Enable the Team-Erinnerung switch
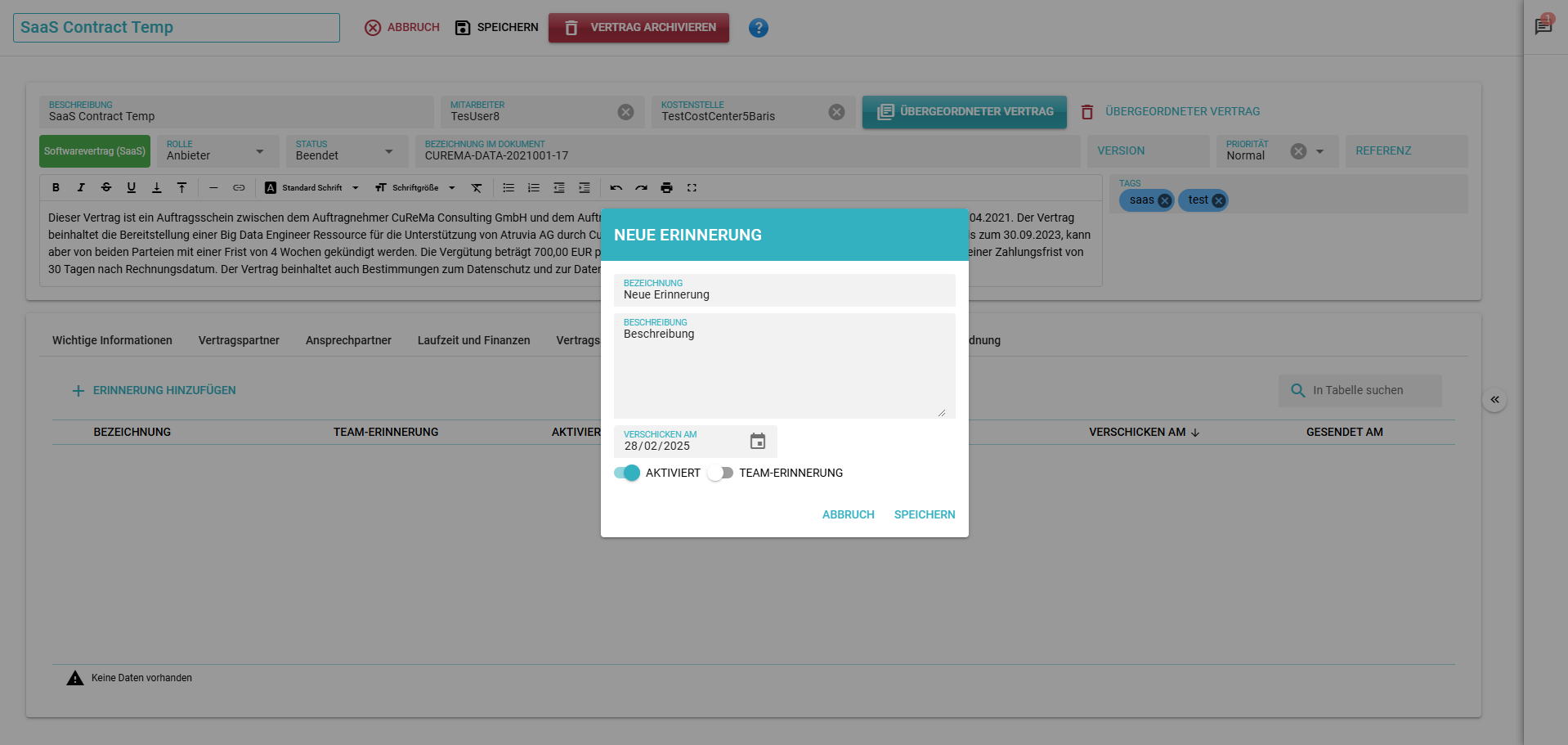 pyautogui.click(x=720, y=473)
